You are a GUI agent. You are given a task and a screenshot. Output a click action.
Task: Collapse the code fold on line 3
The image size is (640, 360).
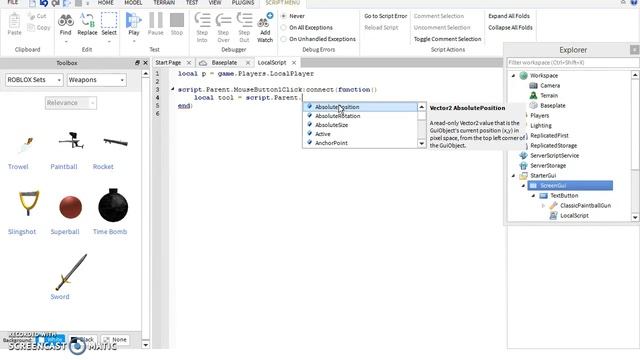click(173, 89)
